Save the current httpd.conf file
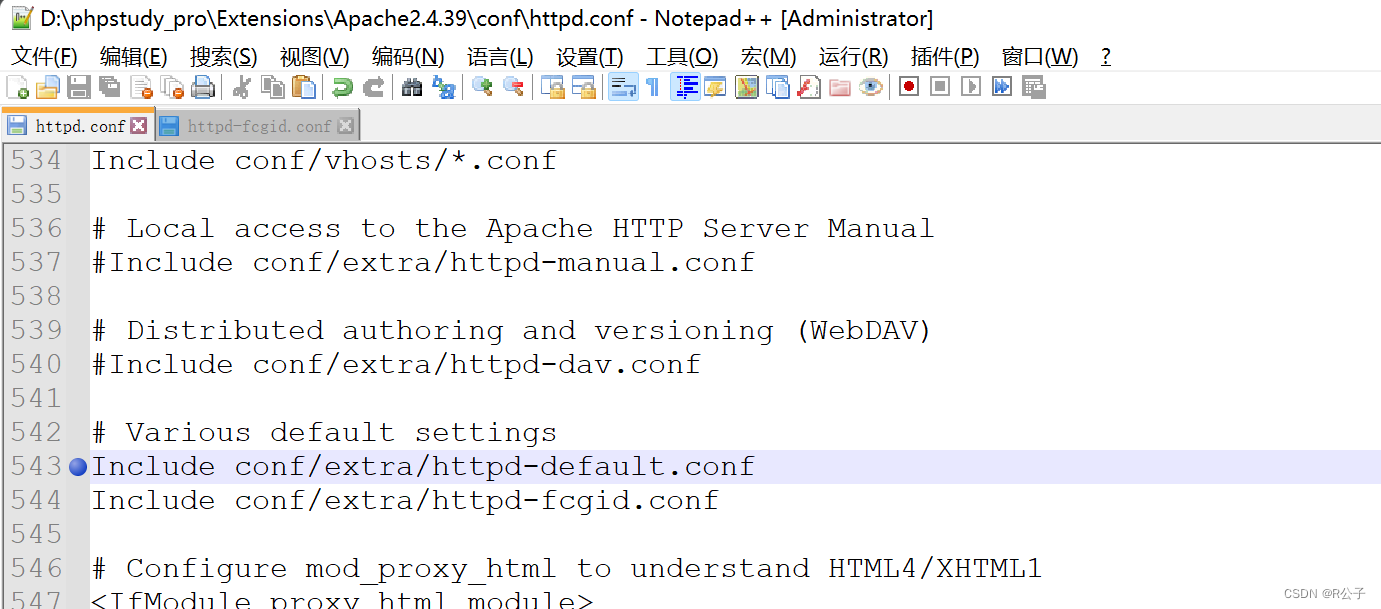 click(79, 87)
